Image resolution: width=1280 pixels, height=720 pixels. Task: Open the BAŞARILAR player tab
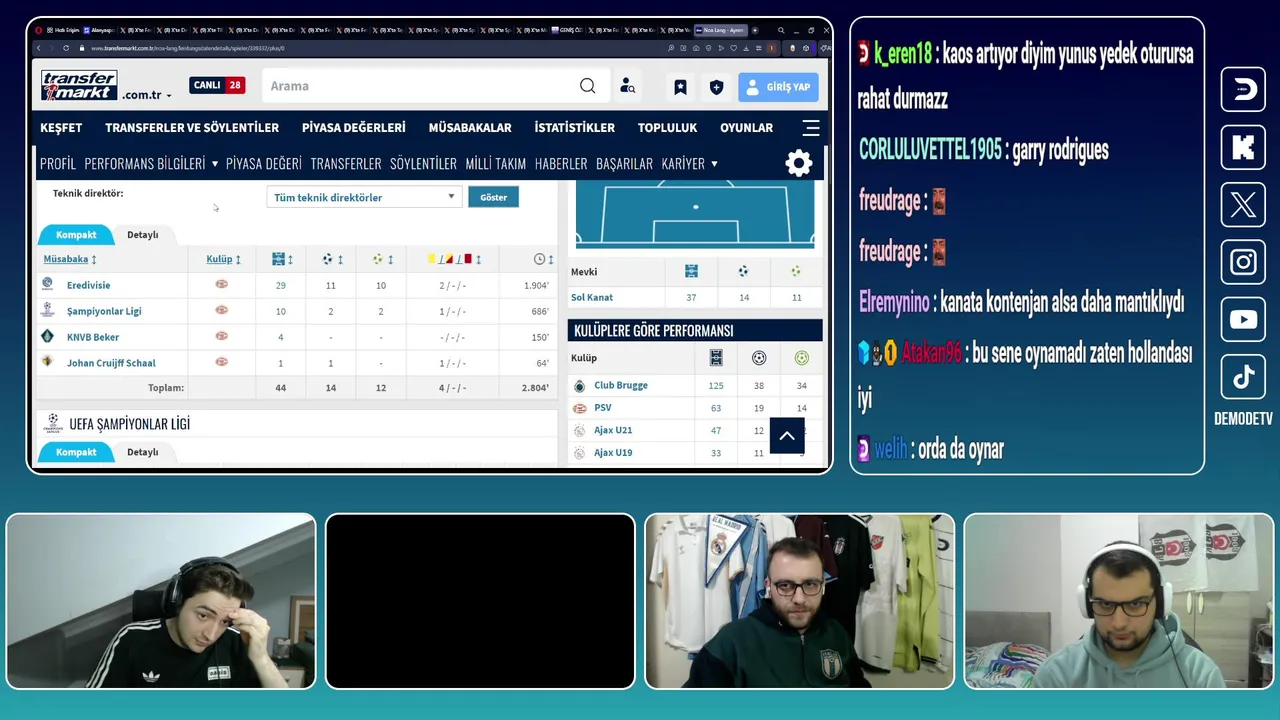[624, 164]
